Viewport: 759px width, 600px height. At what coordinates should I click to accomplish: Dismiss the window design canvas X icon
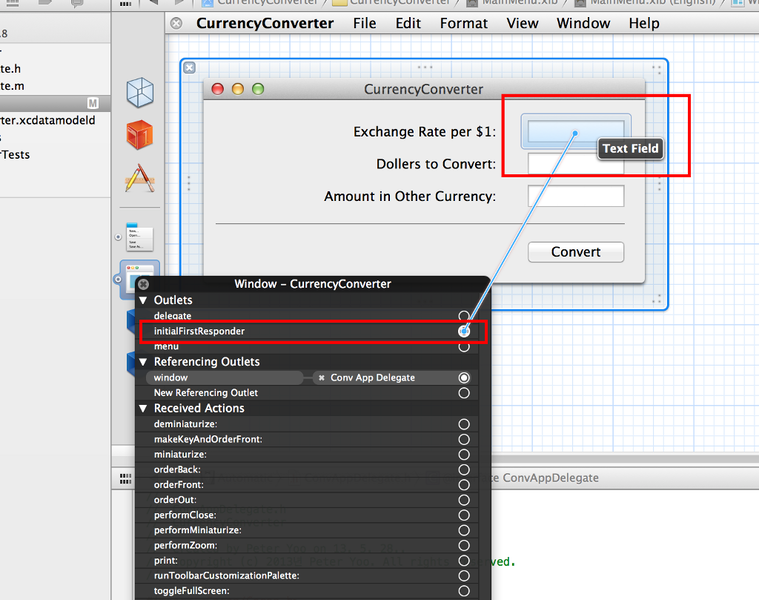191,68
